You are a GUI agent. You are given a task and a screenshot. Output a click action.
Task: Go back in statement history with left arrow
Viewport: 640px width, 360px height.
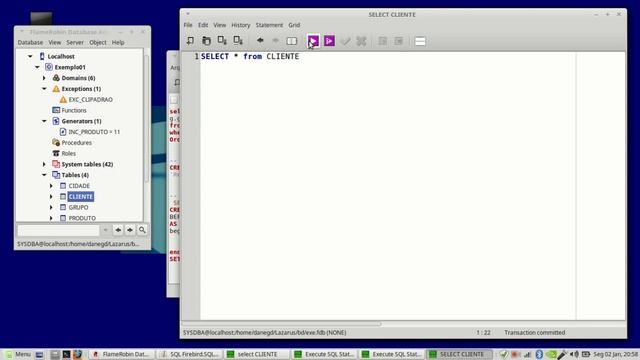(260, 40)
